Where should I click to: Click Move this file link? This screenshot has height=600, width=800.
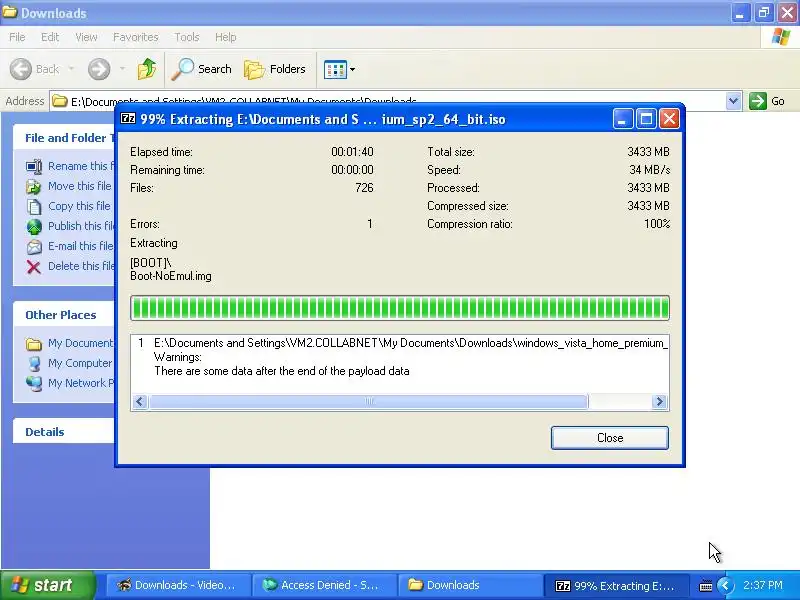[80, 186]
